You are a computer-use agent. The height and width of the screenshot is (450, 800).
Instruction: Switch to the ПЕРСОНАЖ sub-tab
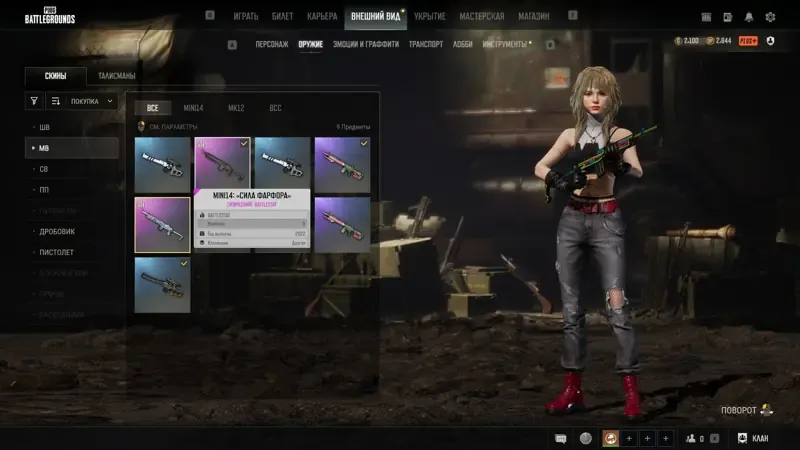[271, 44]
